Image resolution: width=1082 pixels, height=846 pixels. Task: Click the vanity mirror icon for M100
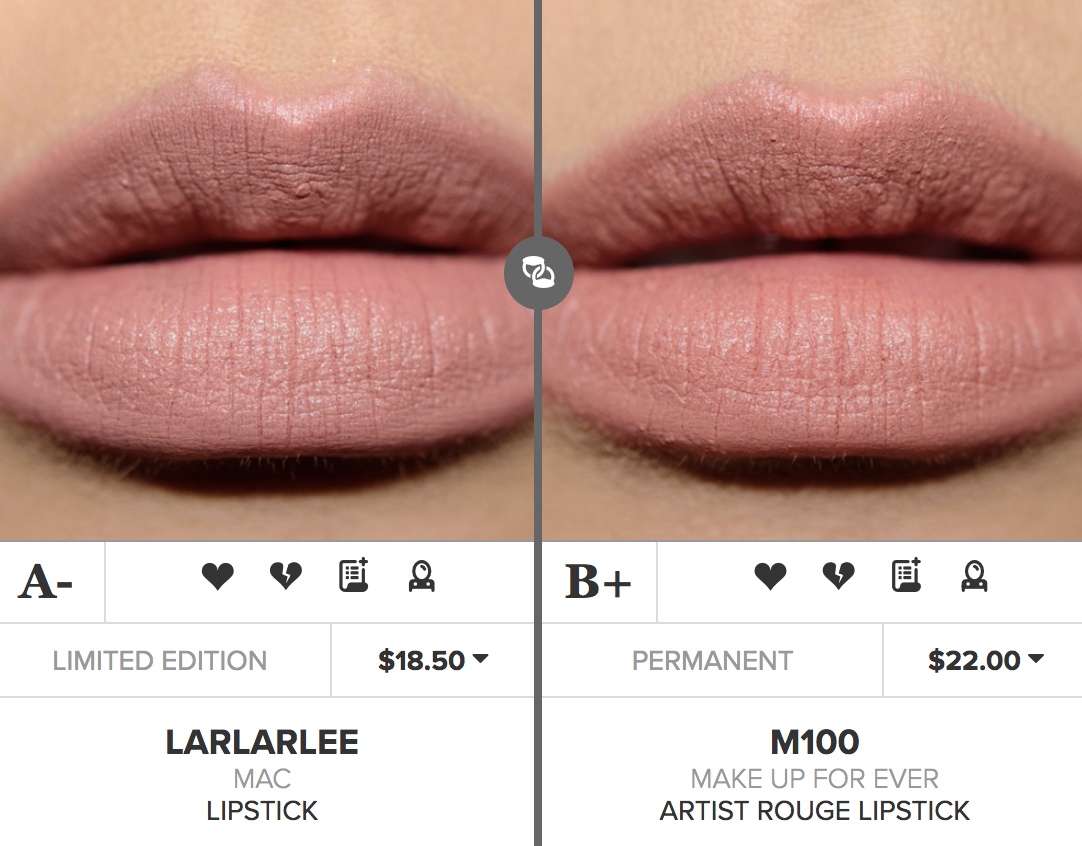pyautogui.click(x=974, y=576)
